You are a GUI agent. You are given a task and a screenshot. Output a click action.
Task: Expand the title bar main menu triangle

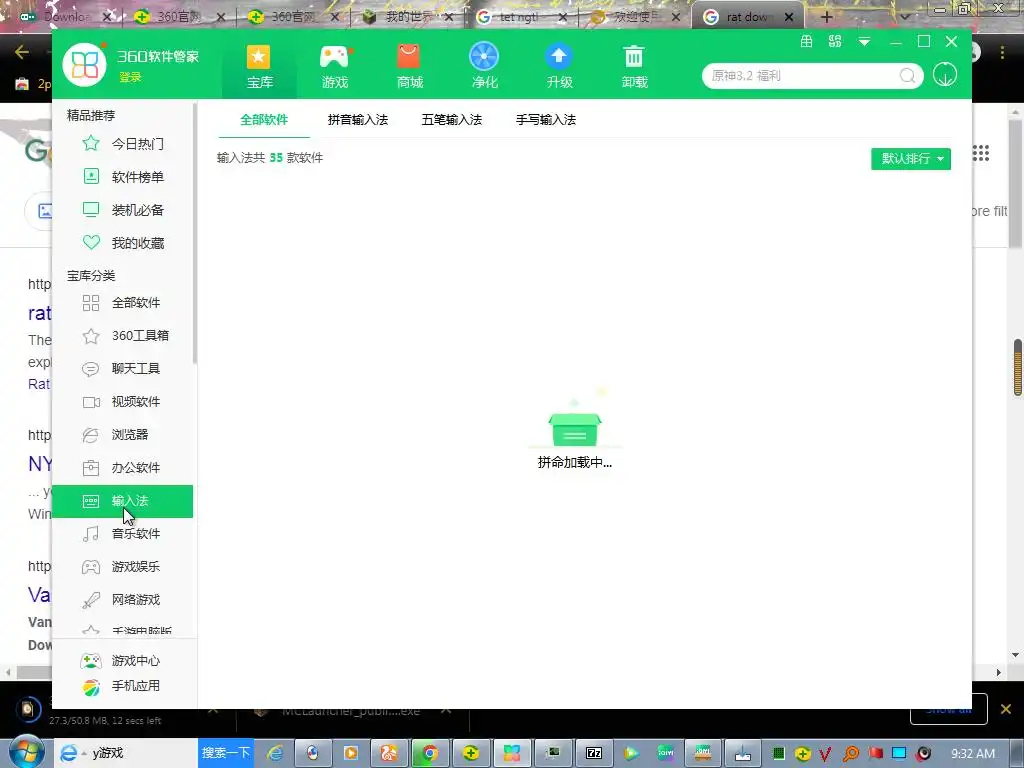tap(864, 42)
